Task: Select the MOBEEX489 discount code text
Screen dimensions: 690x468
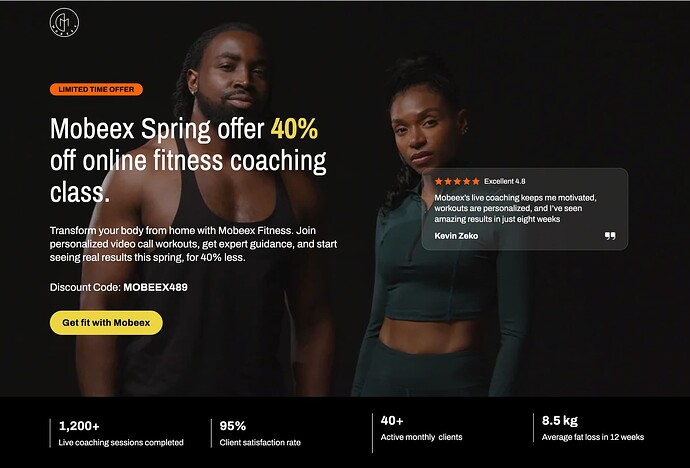Action: [x=155, y=287]
